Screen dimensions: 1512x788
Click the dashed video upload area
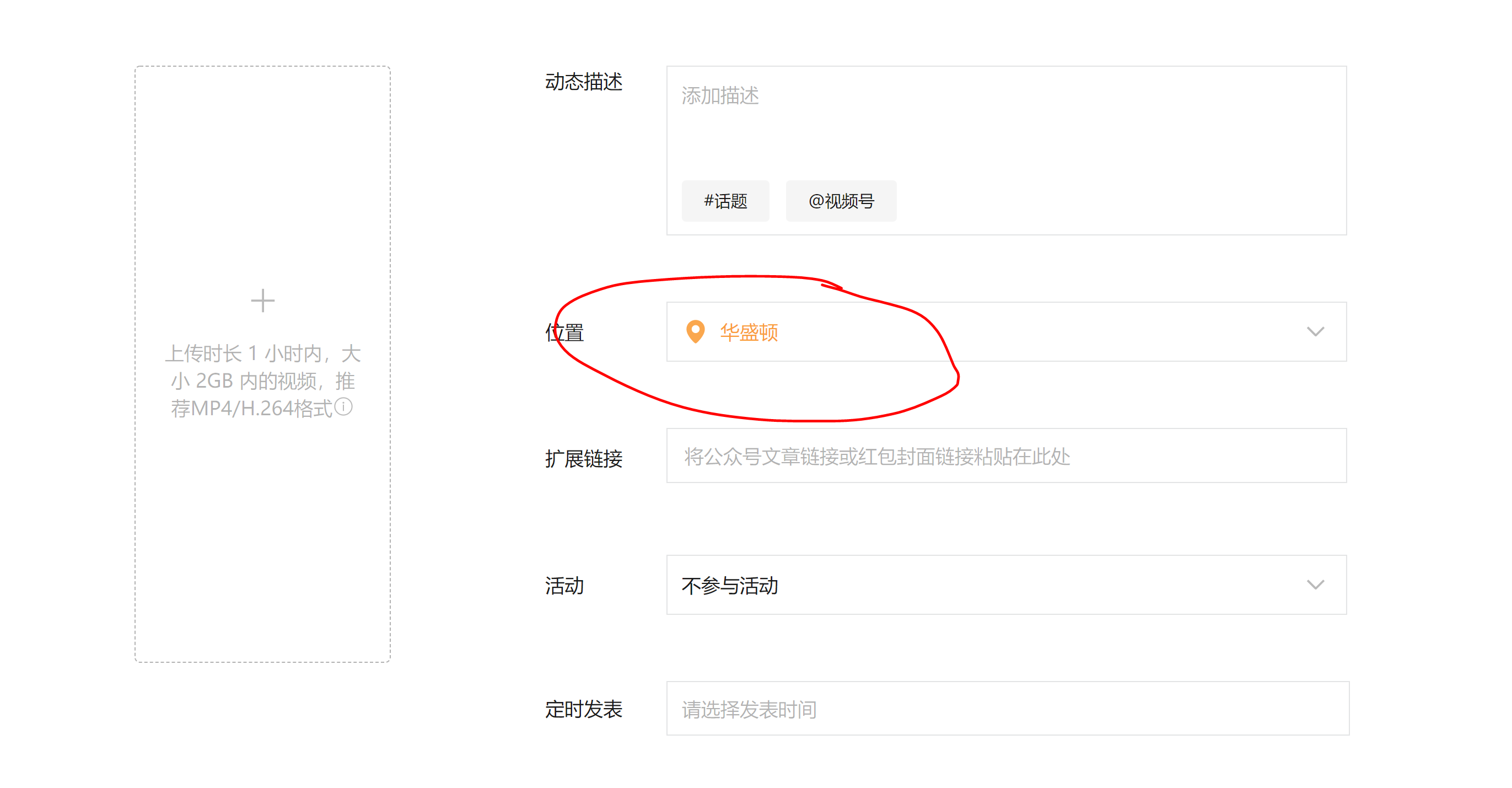[x=262, y=528]
